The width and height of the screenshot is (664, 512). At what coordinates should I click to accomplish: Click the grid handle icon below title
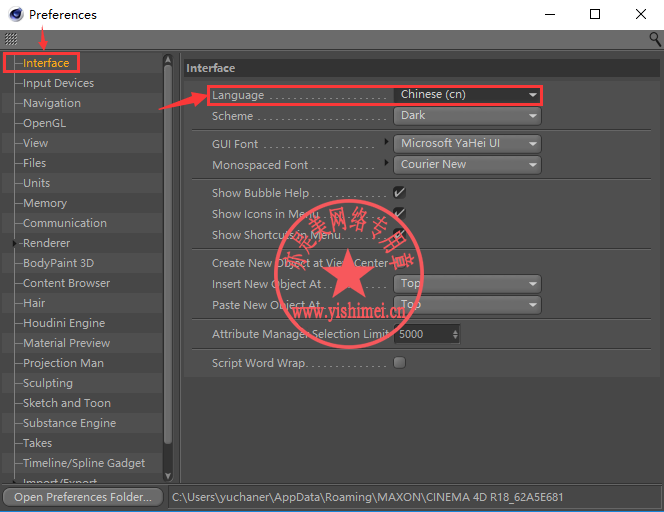(11, 39)
